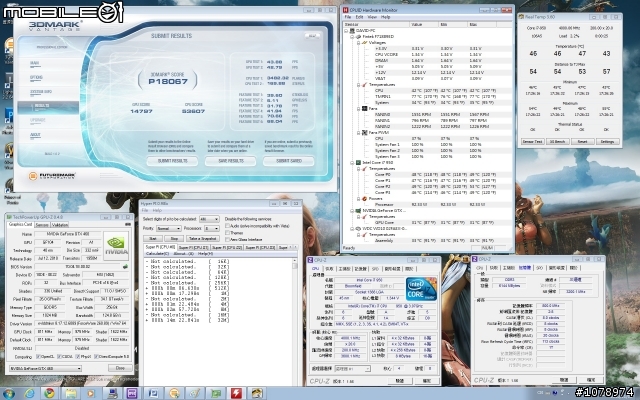
Task: Open the purple app icon on the taskbar
Action: (x=132, y=393)
